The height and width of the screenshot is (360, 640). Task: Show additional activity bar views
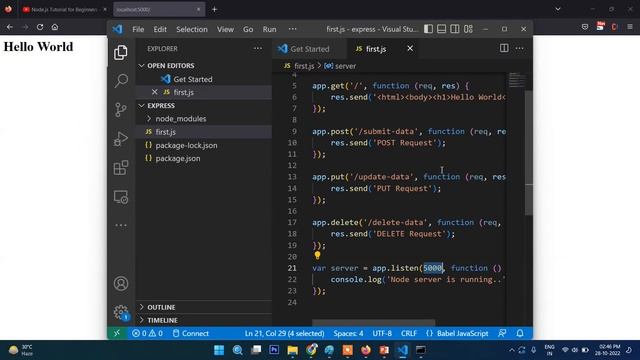coord(121,225)
